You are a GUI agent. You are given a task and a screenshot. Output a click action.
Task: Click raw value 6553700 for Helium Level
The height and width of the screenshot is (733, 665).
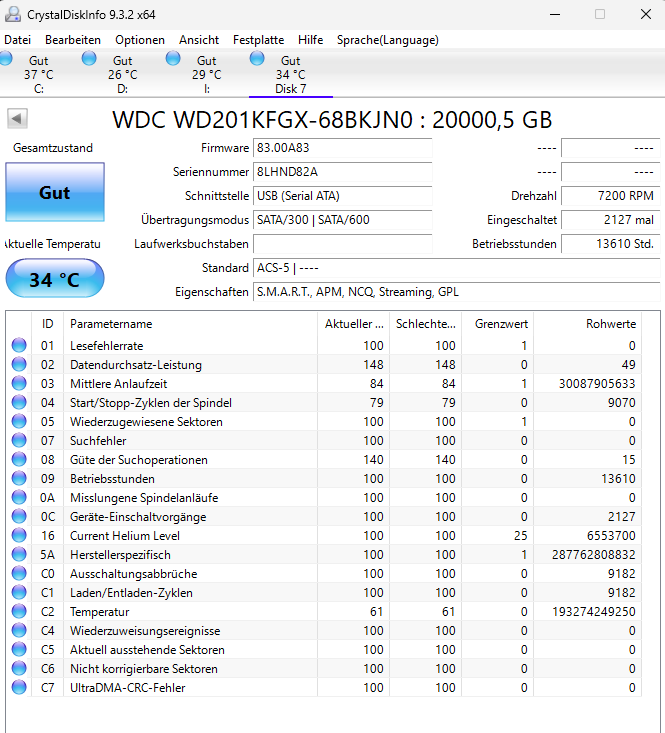coord(611,536)
